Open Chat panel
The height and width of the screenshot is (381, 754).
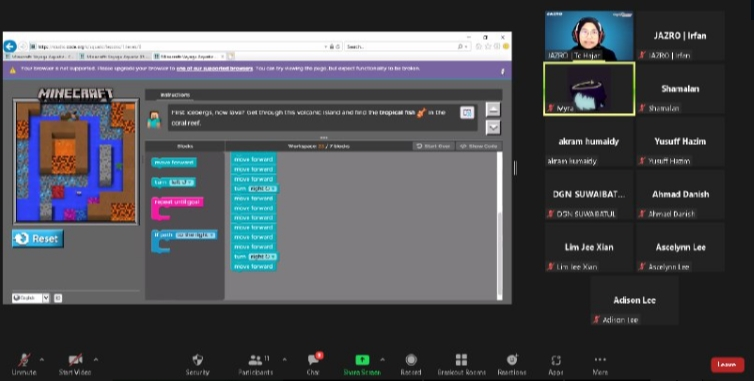pyautogui.click(x=313, y=364)
